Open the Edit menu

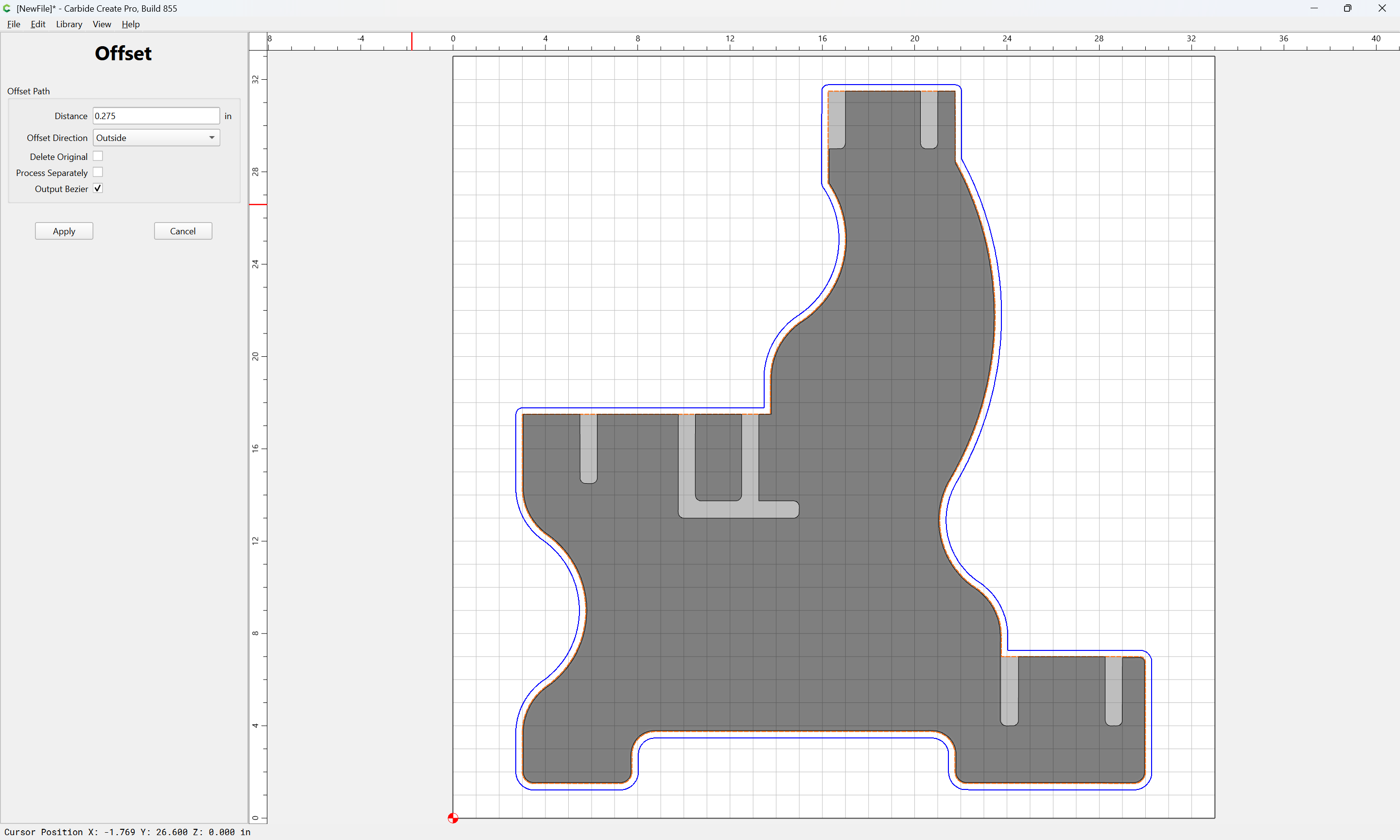(38, 24)
